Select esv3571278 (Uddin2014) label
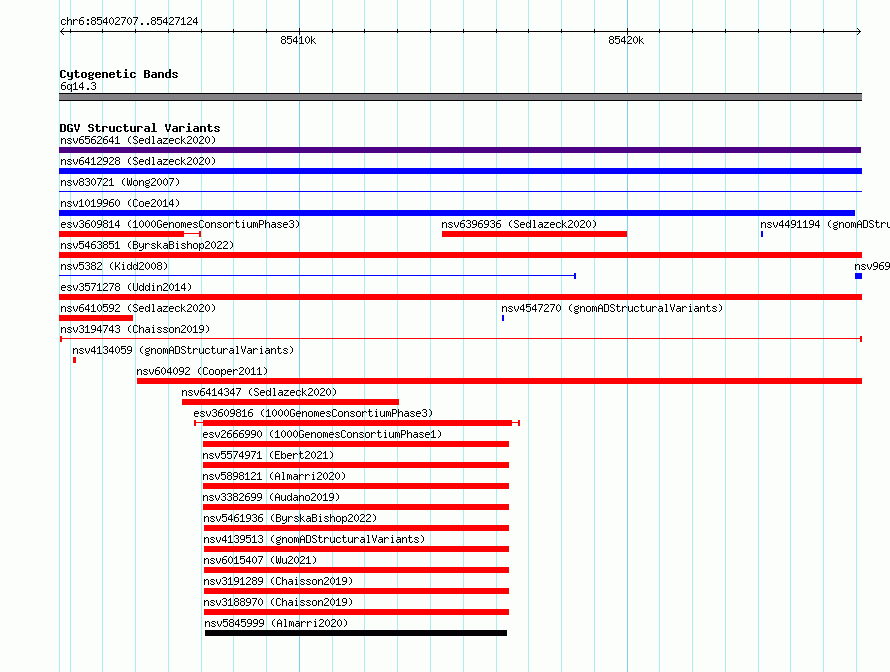The height and width of the screenshot is (672, 890). point(126,287)
